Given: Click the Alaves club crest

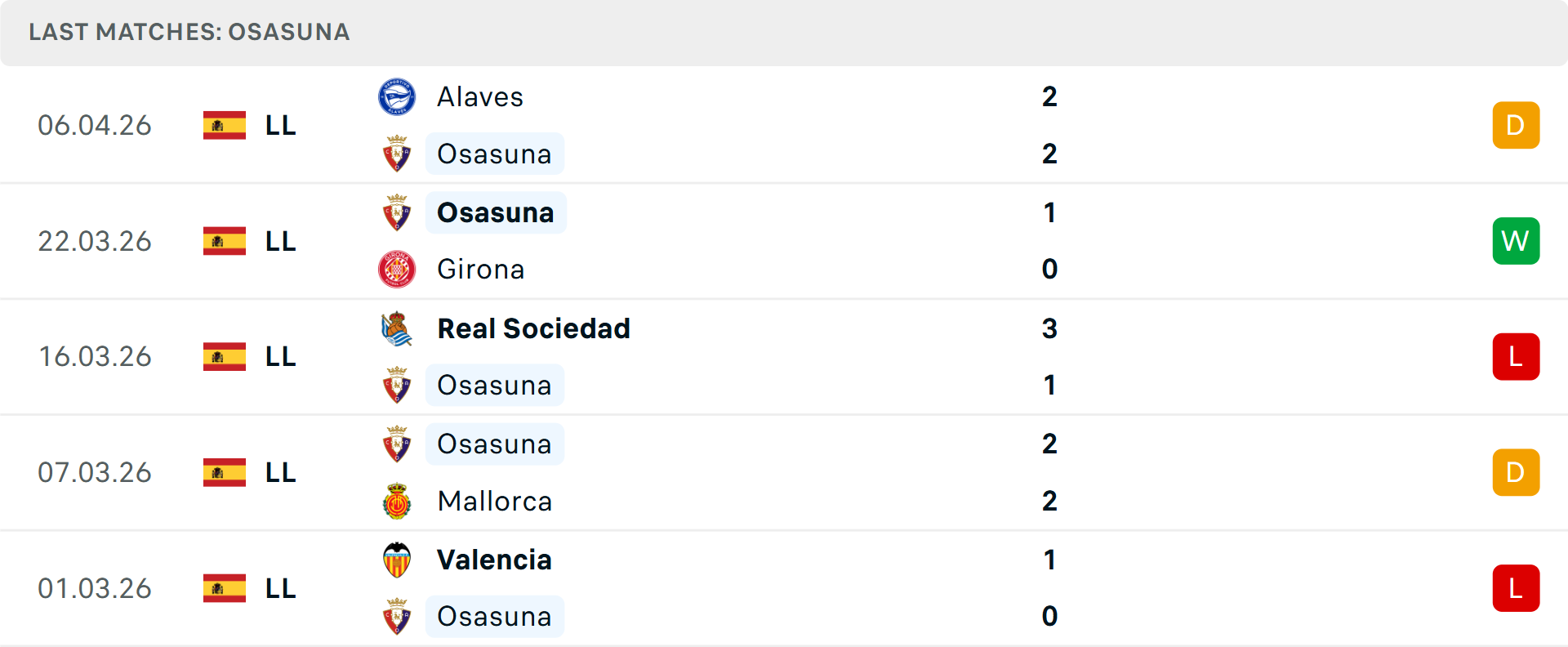Looking at the screenshot, I should pyautogui.click(x=397, y=96).
